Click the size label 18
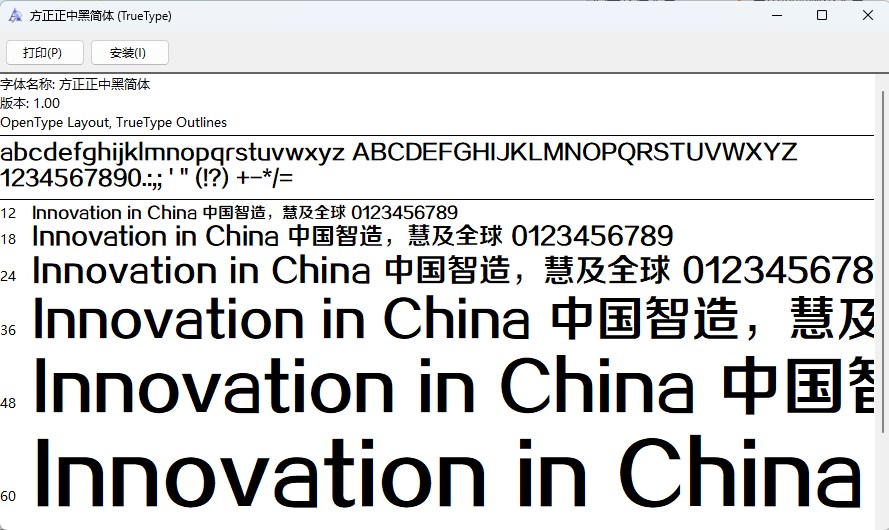This screenshot has width=889, height=530. point(8,239)
